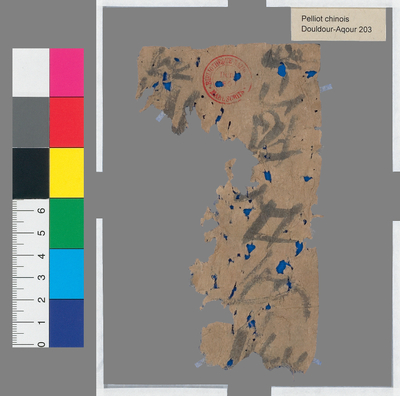Pick the yellow color patch

[67, 173]
